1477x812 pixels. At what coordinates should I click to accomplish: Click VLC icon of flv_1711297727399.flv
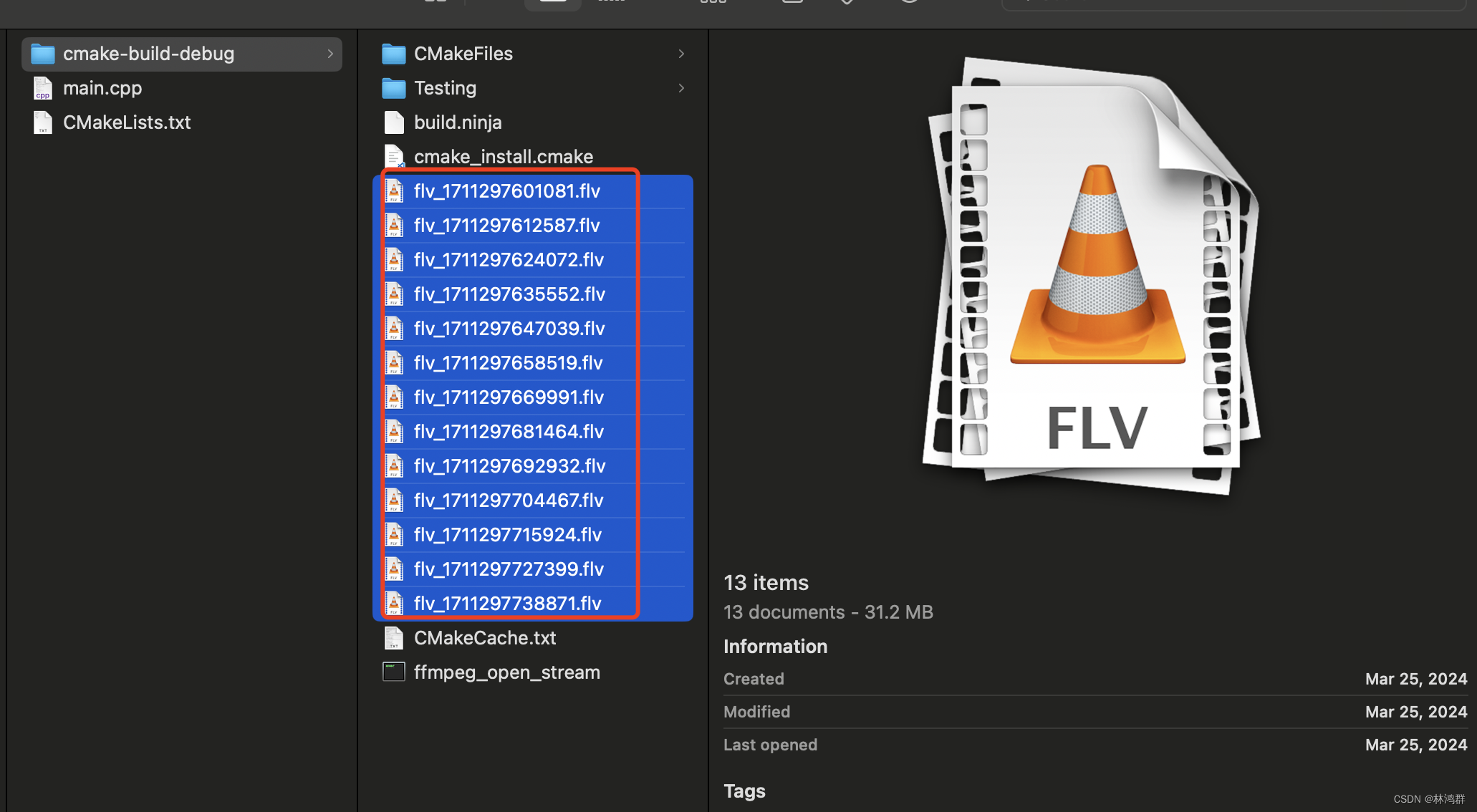394,569
